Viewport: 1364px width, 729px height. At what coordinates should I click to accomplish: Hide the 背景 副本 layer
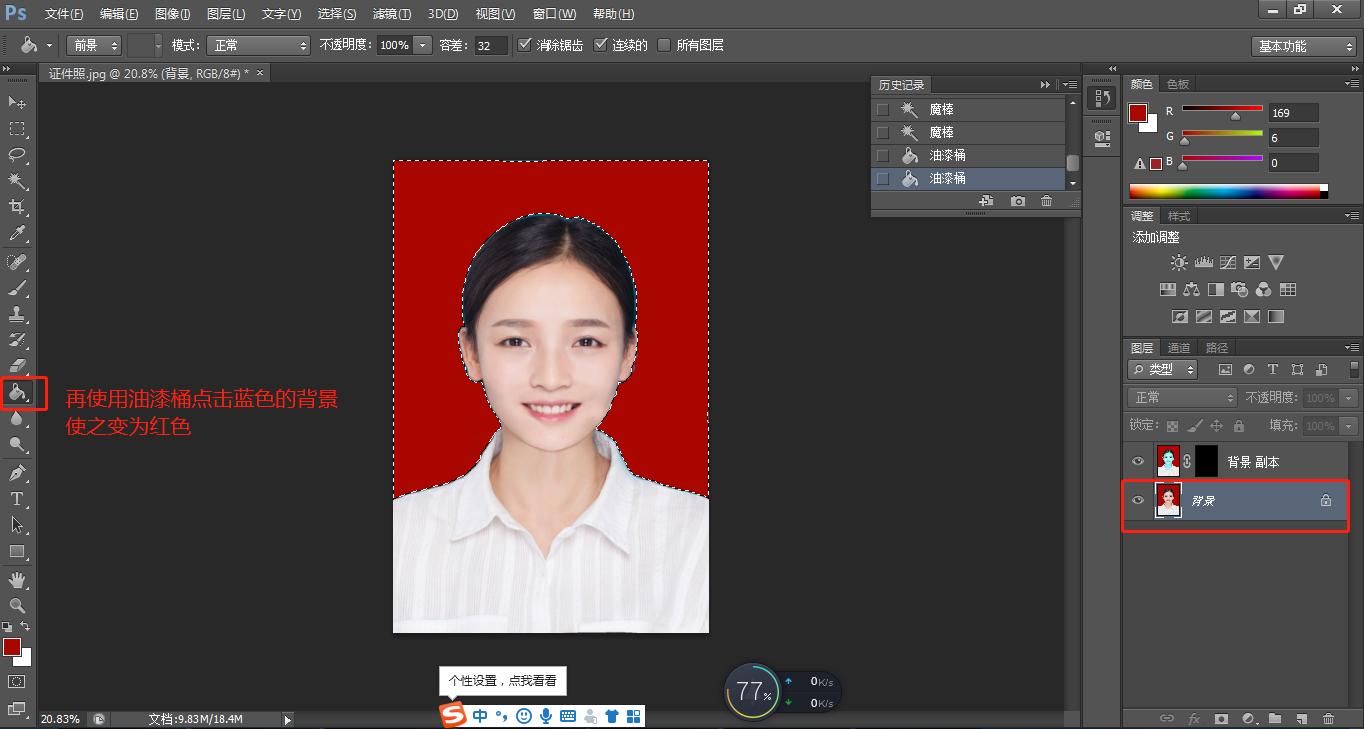tap(1137, 461)
